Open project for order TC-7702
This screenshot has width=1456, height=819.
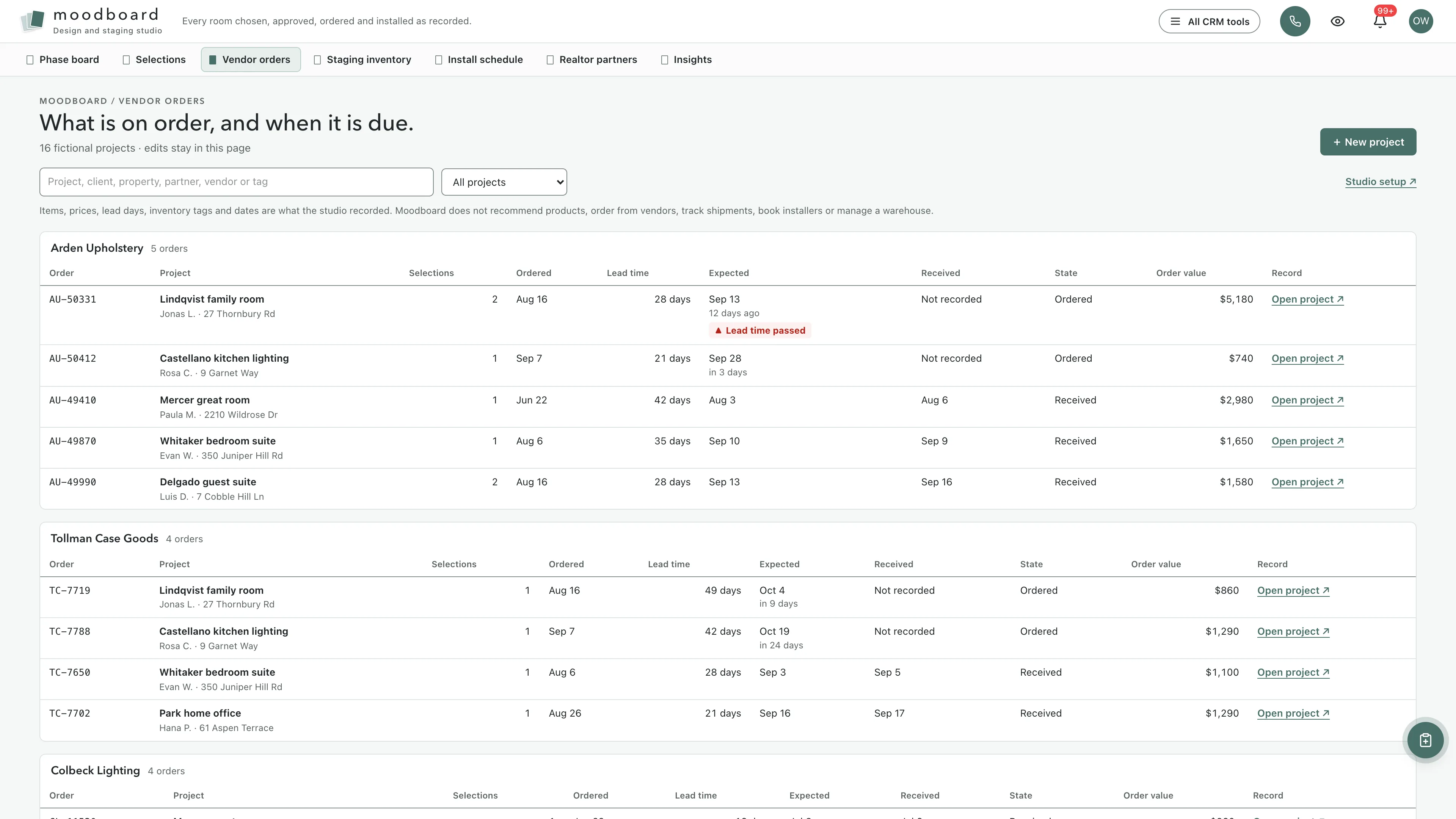tap(1293, 713)
